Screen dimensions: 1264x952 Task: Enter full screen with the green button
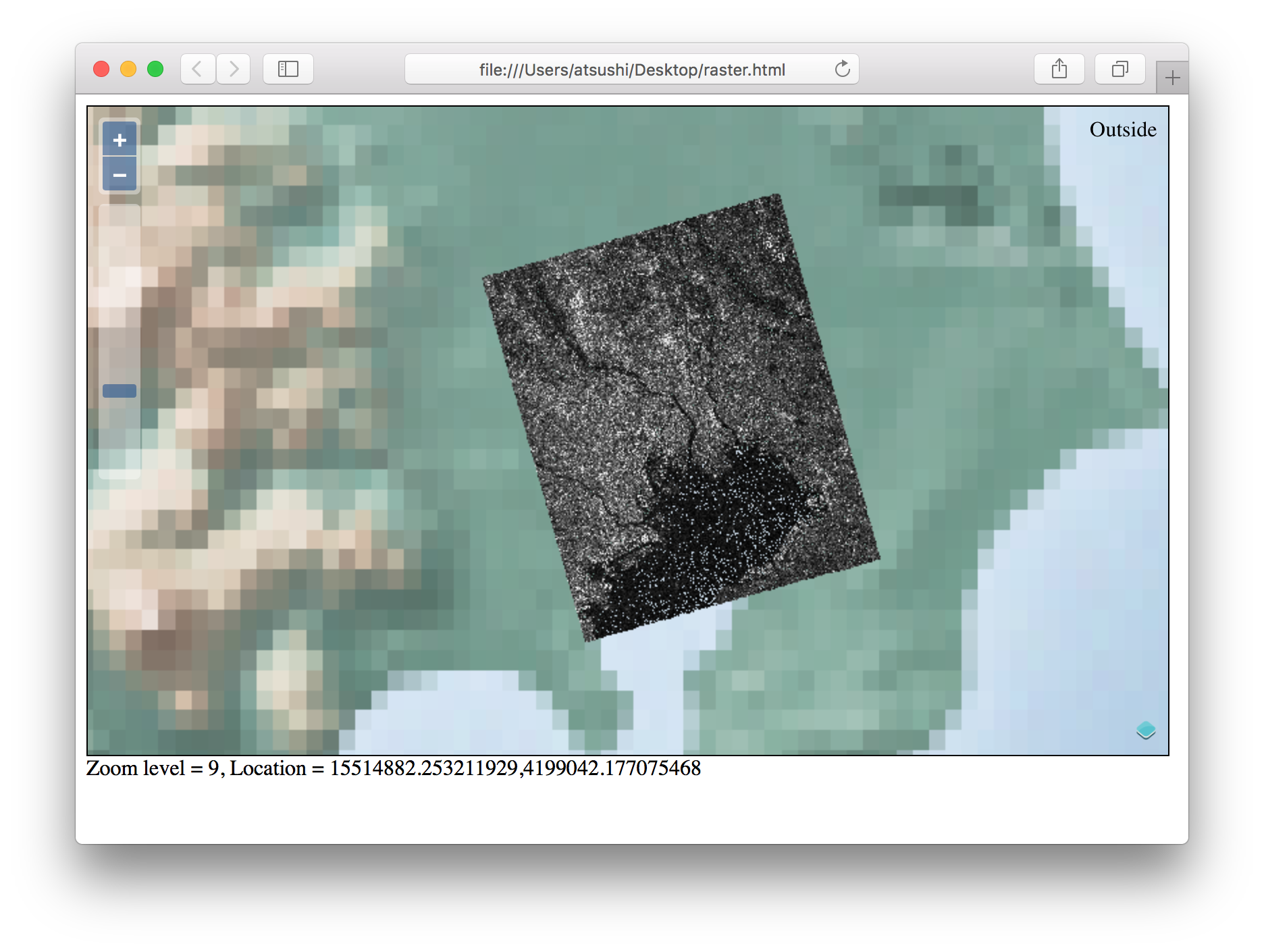[x=155, y=69]
